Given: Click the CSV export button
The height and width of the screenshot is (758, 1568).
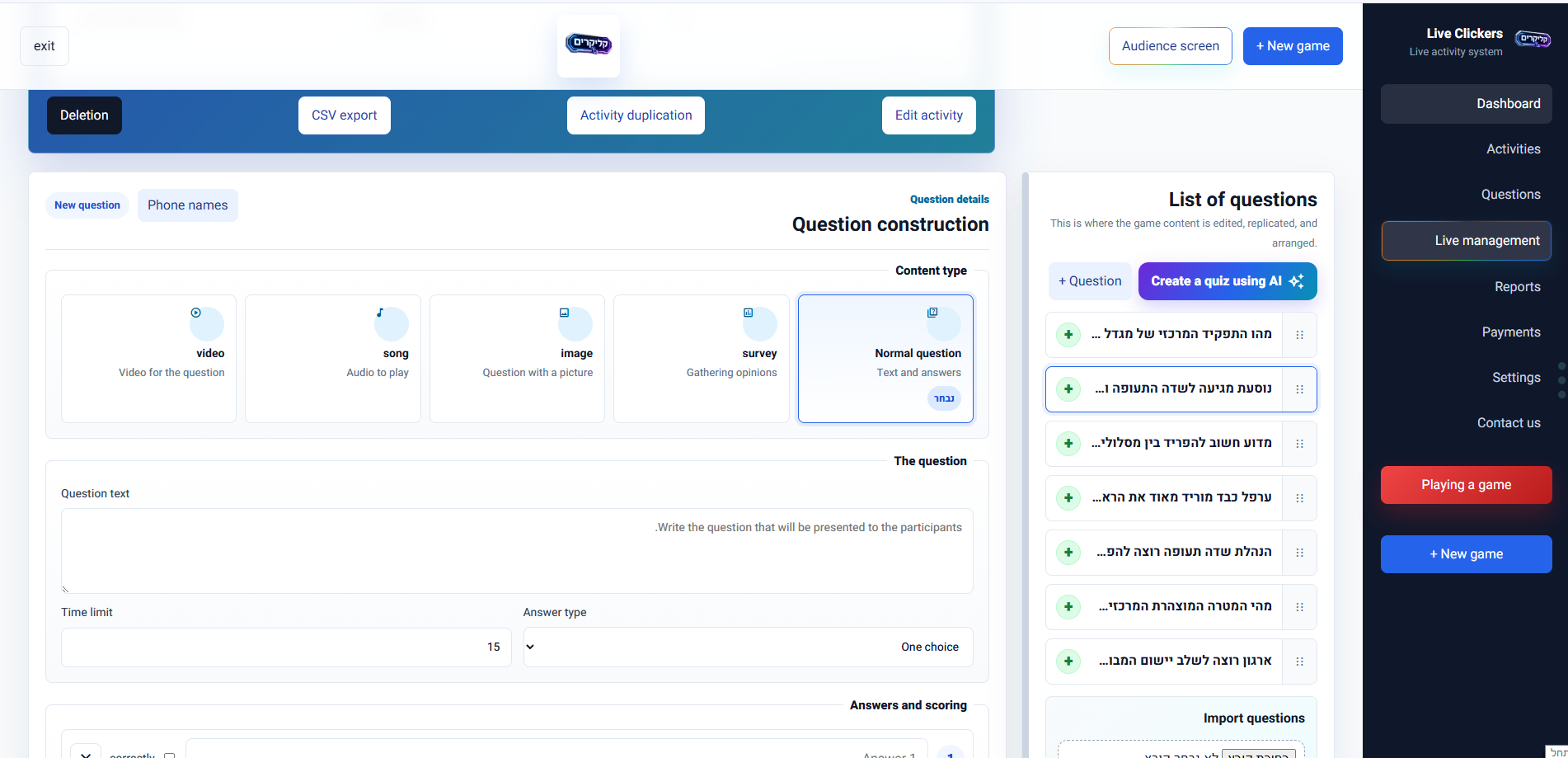Looking at the screenshot, I should 345,115.
